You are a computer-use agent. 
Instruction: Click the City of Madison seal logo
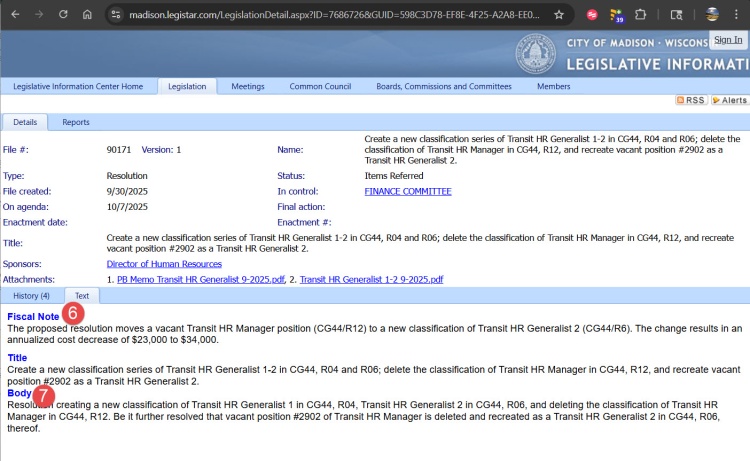pyautogui.click(x=535, y=55)
